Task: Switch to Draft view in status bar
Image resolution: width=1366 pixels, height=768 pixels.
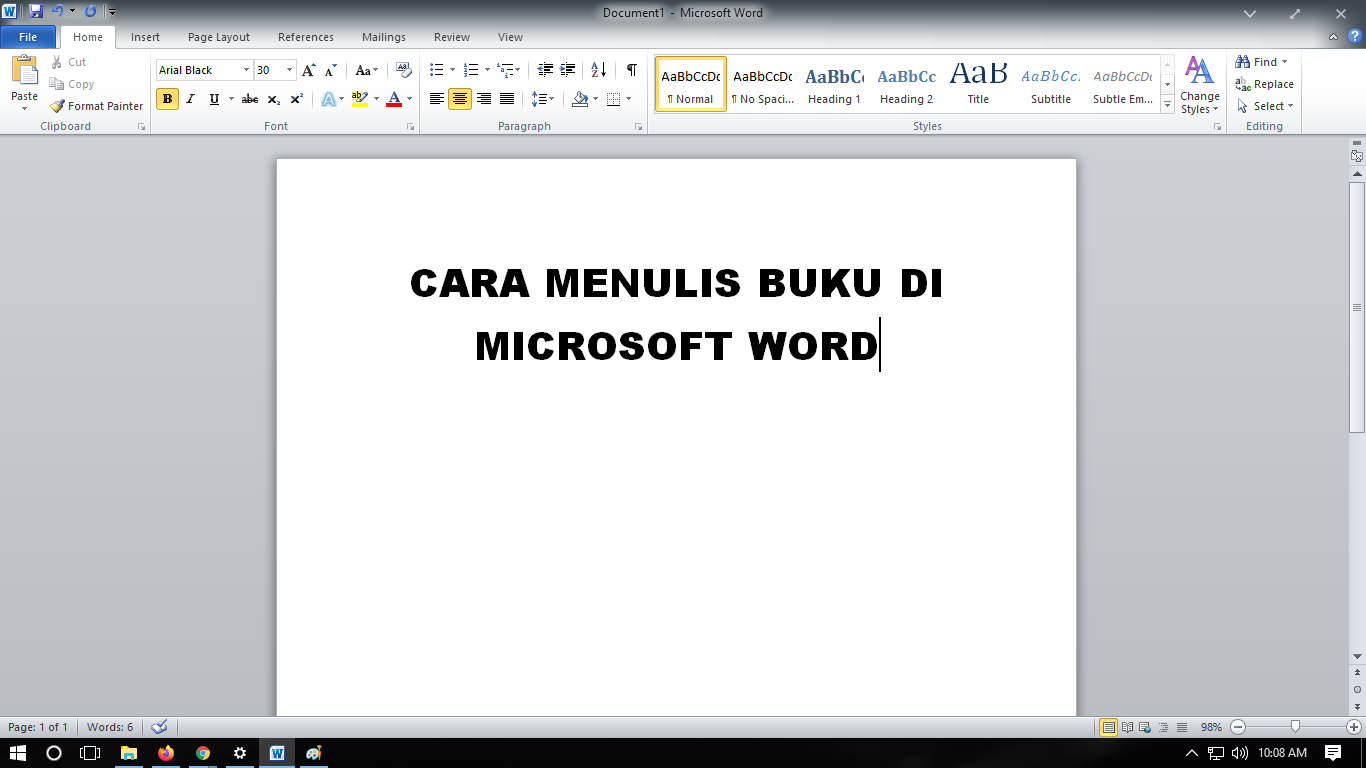Action: (x=1182, y=727)
